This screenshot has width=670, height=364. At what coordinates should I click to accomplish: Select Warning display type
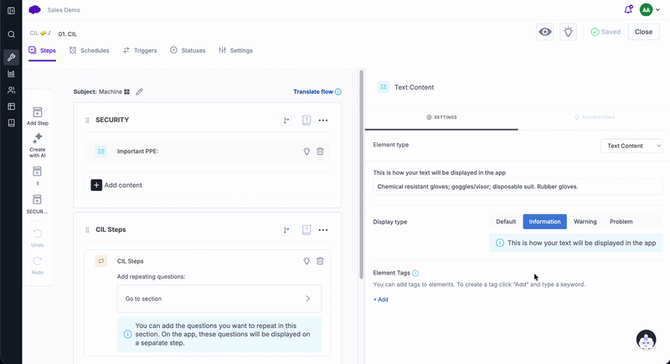pos(585,222)
